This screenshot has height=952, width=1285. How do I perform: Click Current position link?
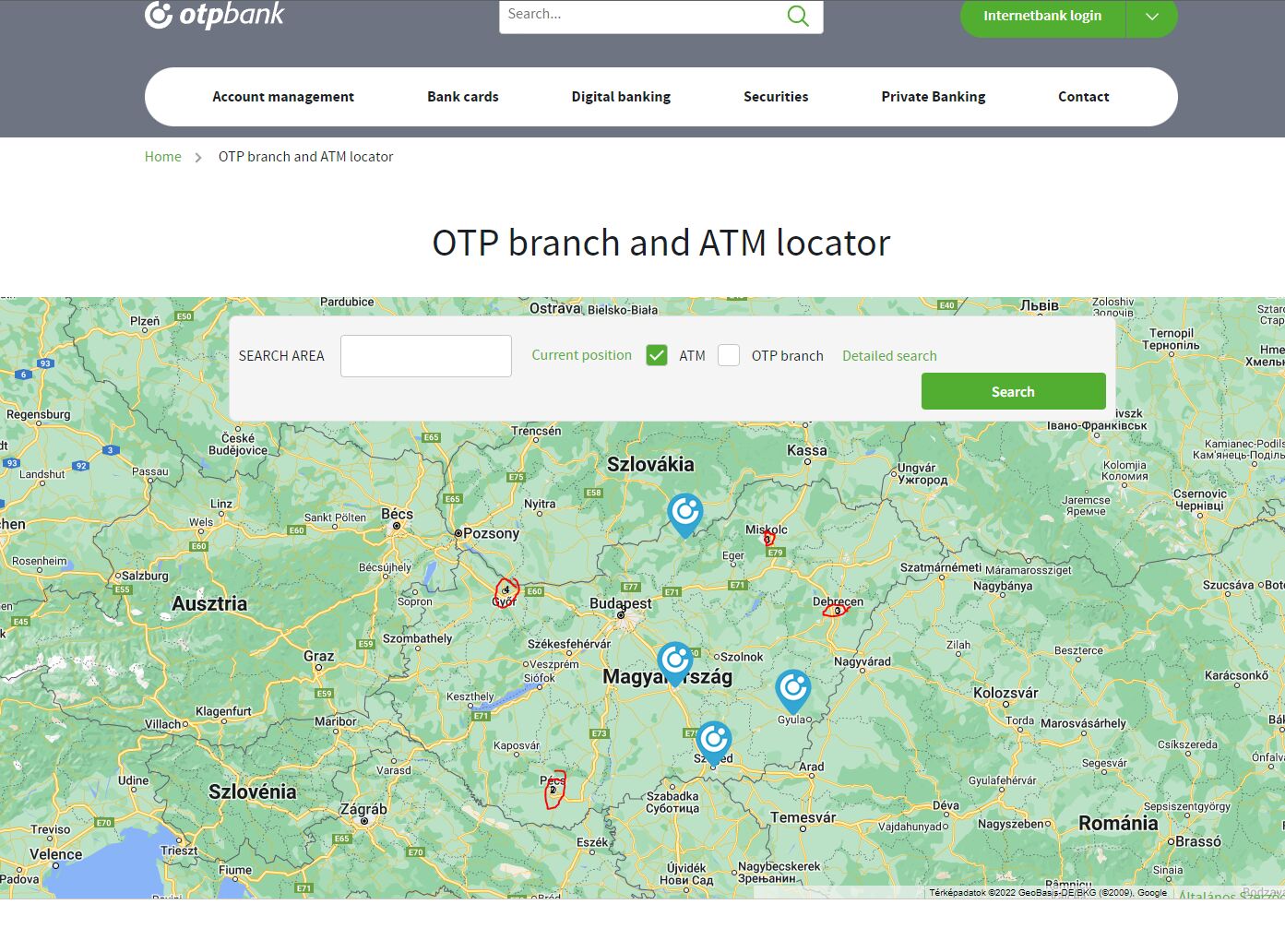coord(582,355)
